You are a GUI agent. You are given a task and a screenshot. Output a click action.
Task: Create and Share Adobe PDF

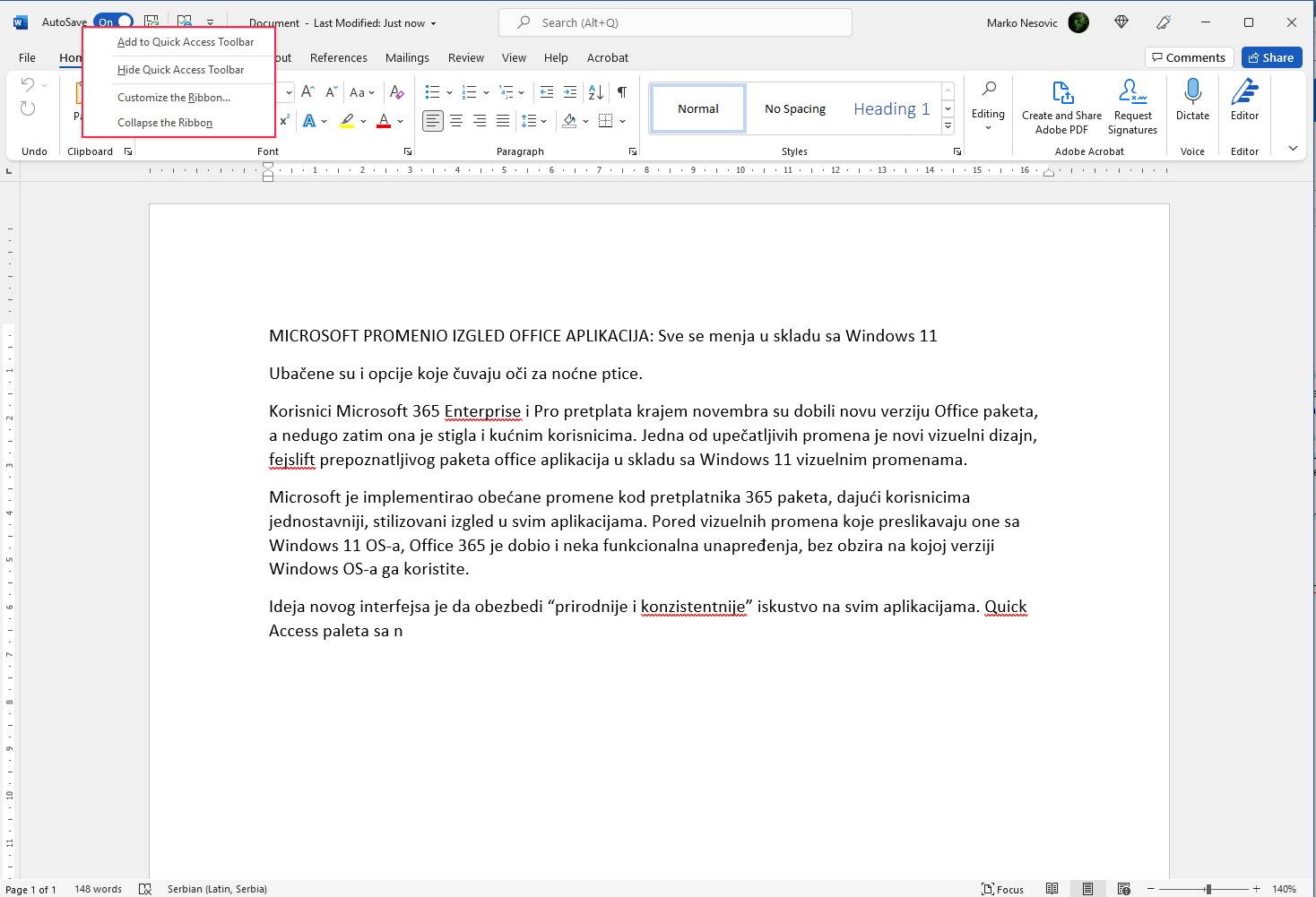click(x=1061, y=106)
